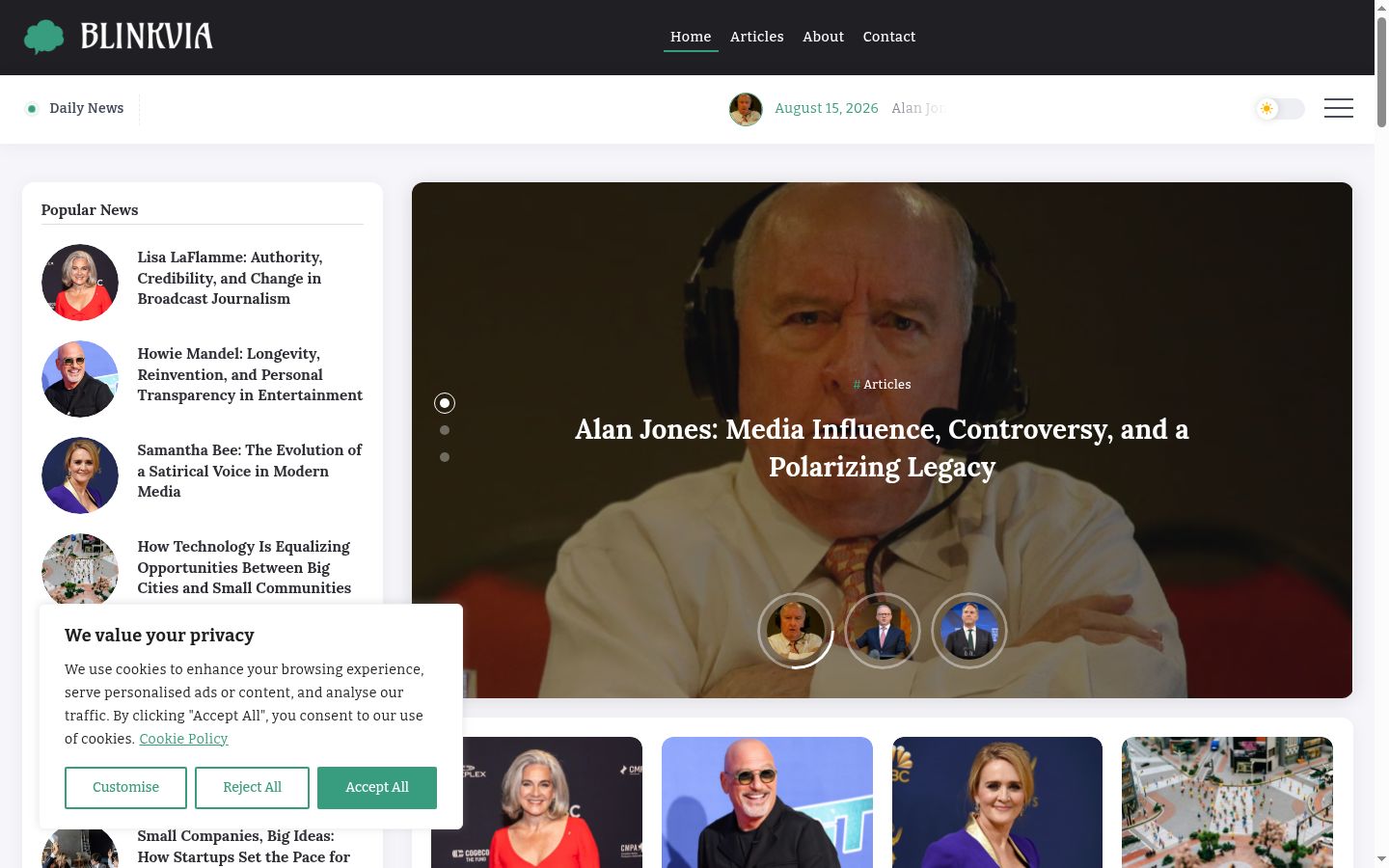The image size is (1389, 868).
Task: Click the news ticker author avatar
Action: click(x=746, y=109)
